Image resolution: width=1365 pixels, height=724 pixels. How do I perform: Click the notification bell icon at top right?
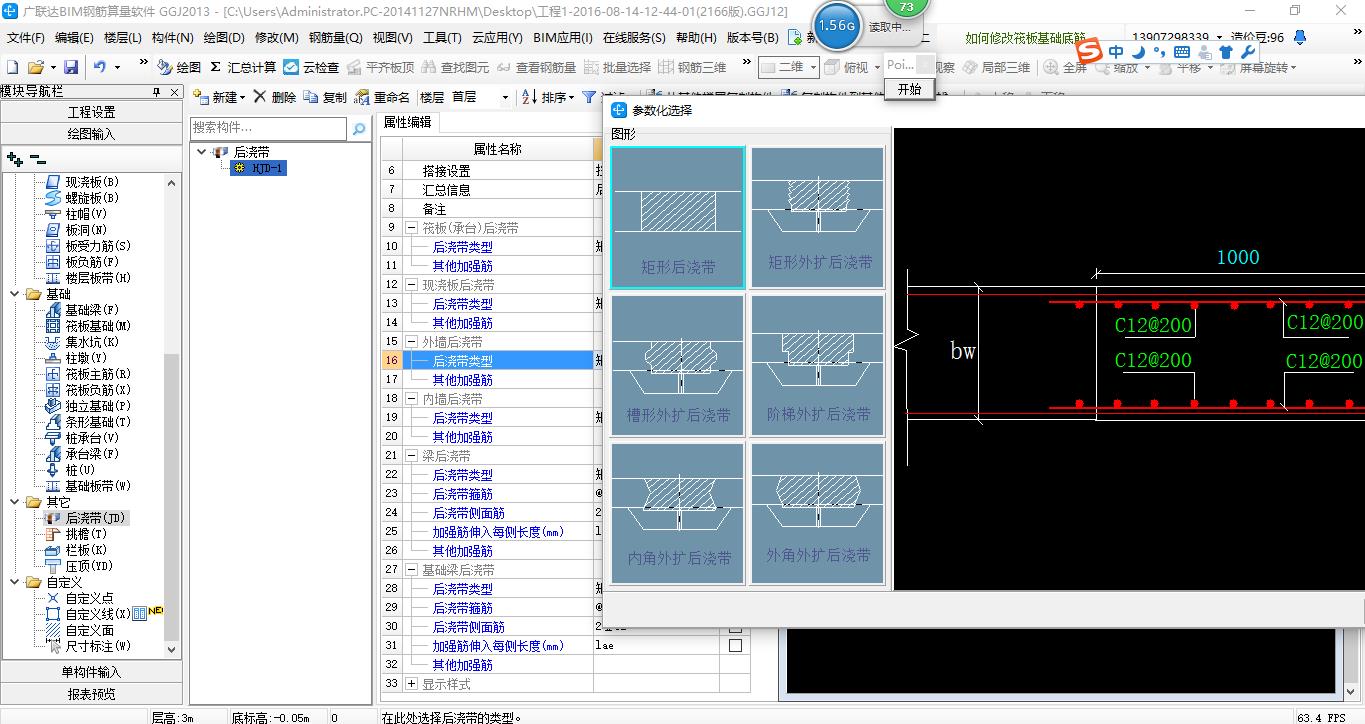[1299, 38]
